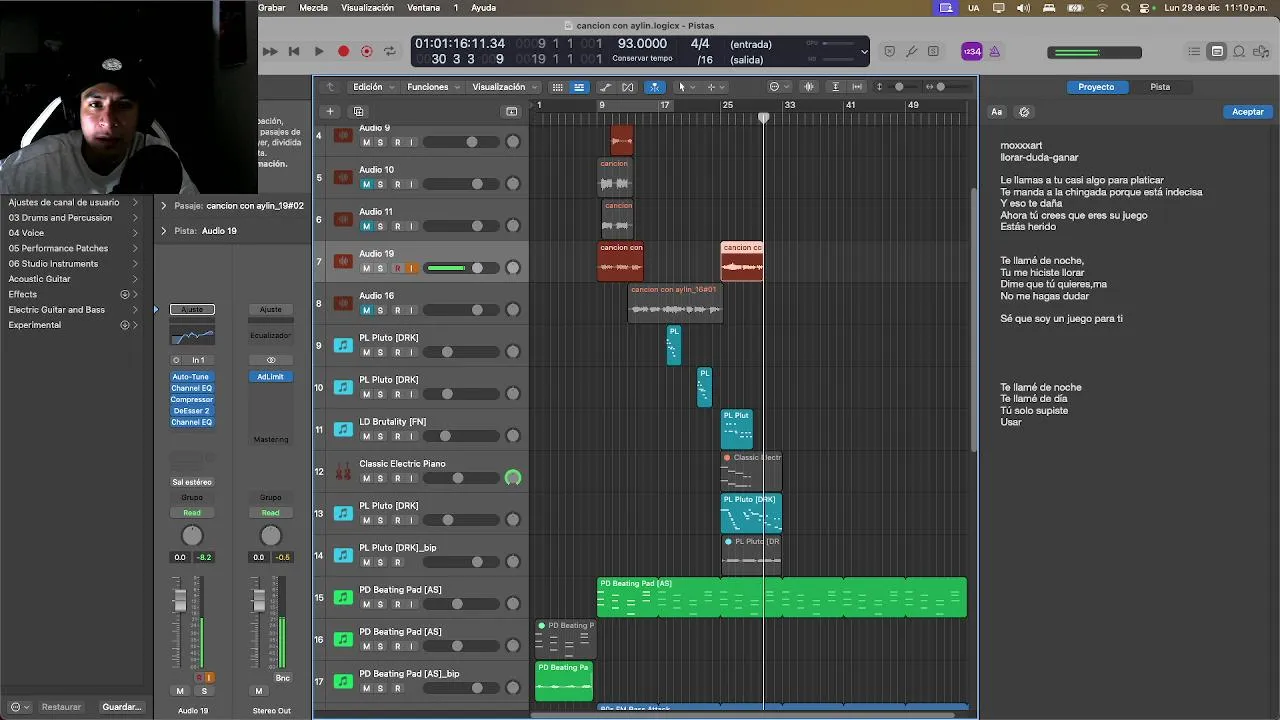Toggle Catch Playhead button

(655, 87)
